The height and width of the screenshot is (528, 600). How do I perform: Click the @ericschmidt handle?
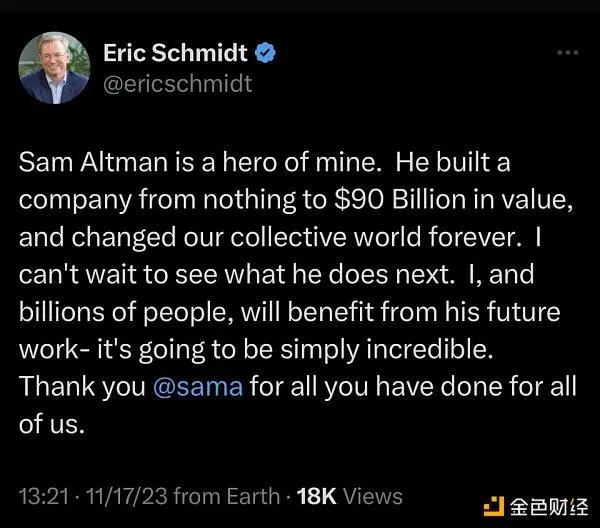pos(177,85)
